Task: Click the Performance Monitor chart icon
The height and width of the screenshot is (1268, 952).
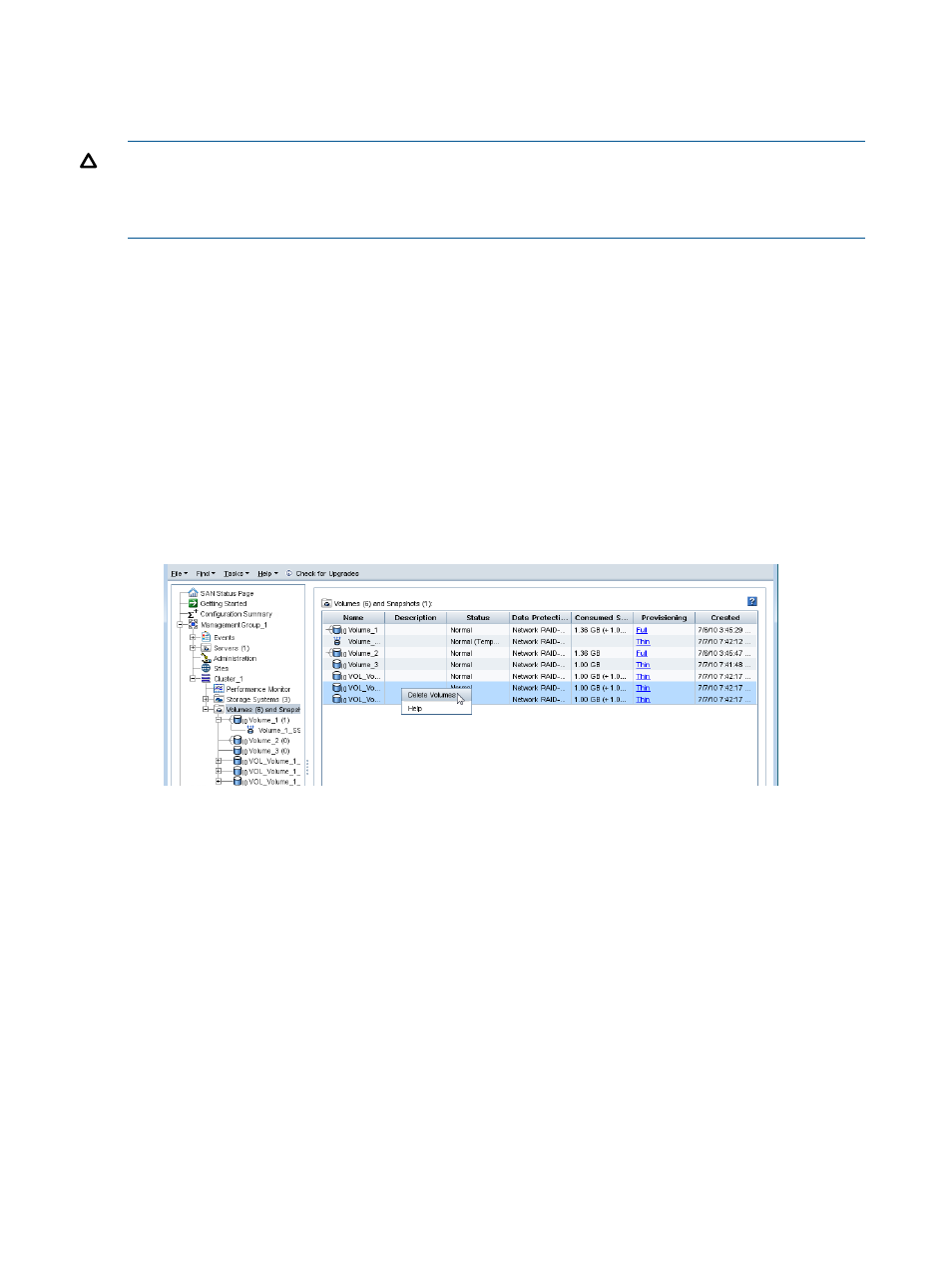Action: click(x=219, y=689)
